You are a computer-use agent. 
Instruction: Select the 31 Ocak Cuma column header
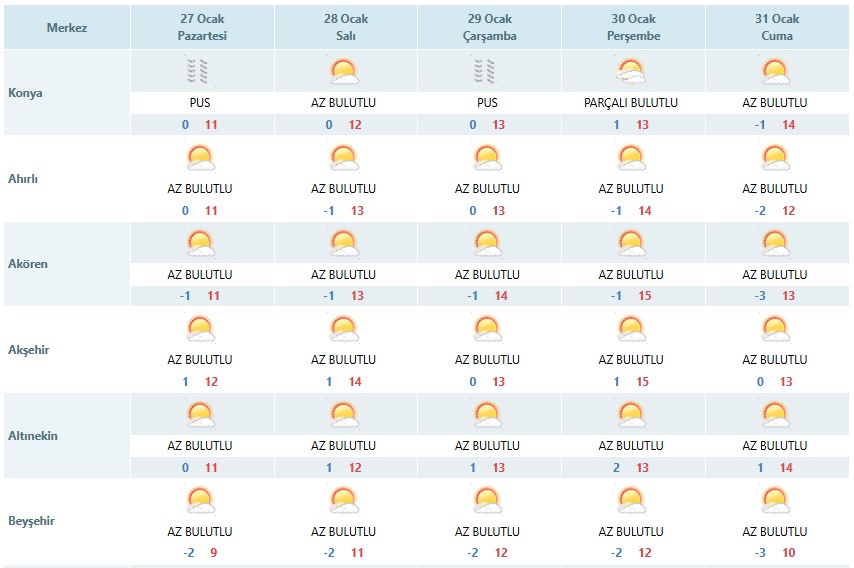click(777, 27)
